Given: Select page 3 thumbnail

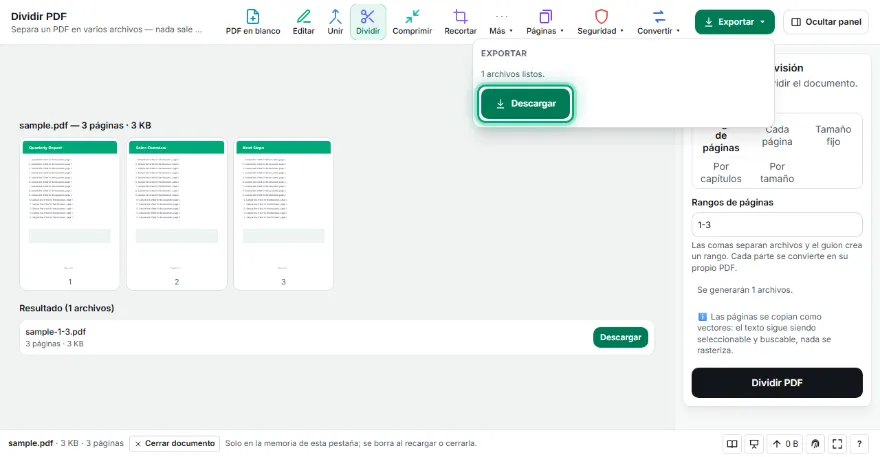Looking at the screenshot, I should pyautogui.click(x=283, y=214).
